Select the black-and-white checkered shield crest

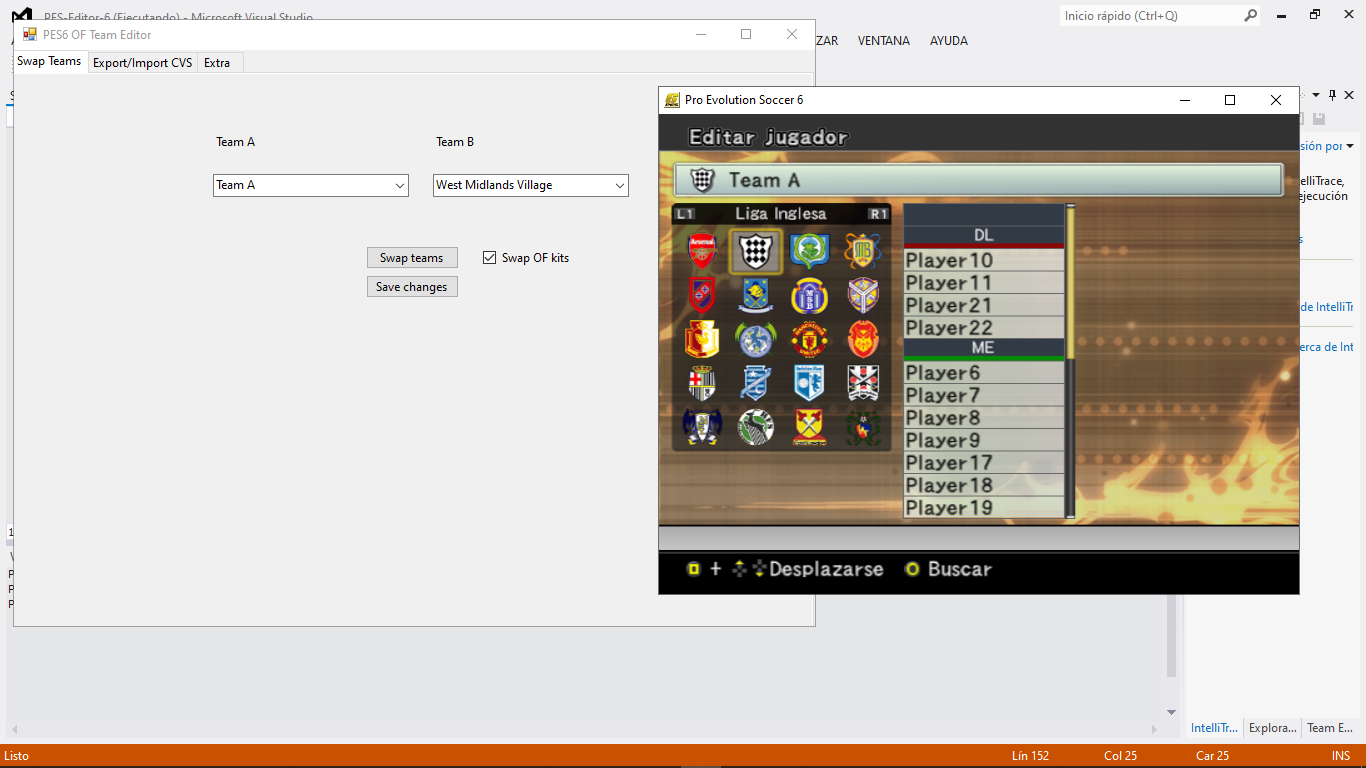point(756,251)
